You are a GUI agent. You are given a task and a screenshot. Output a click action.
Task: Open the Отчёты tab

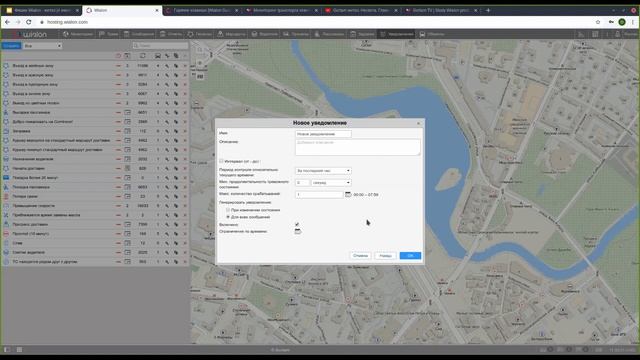171,34
